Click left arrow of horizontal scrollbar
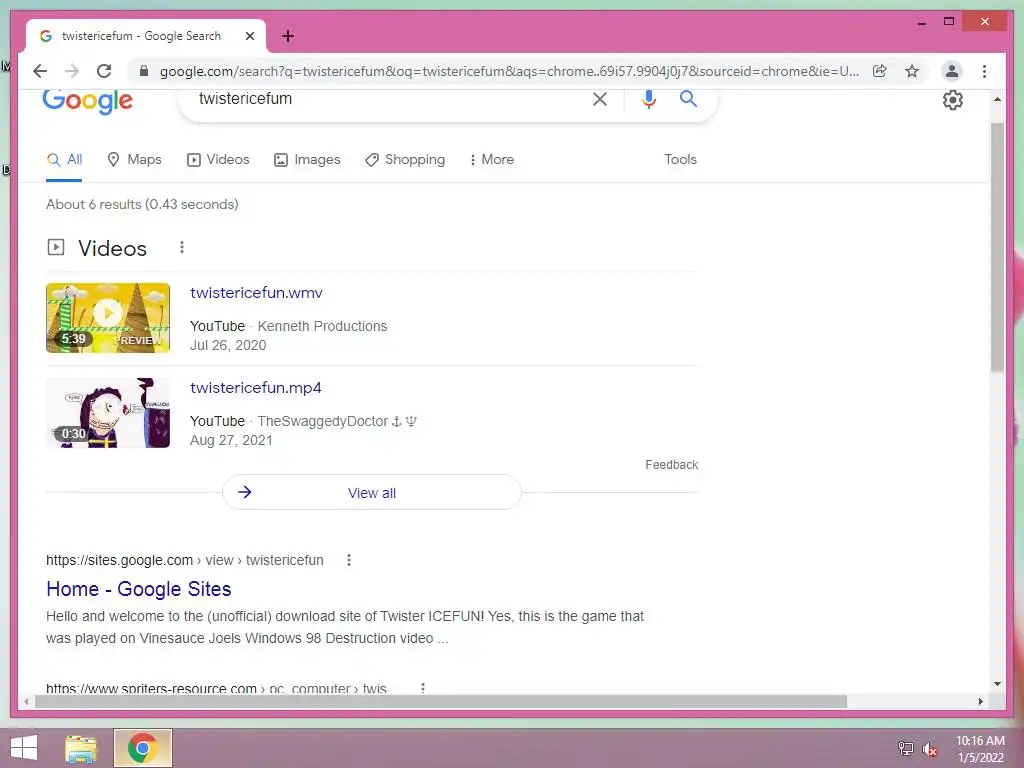Image resolution: width=1024 pixels, height=768 pixels. [x=26, y=701]
